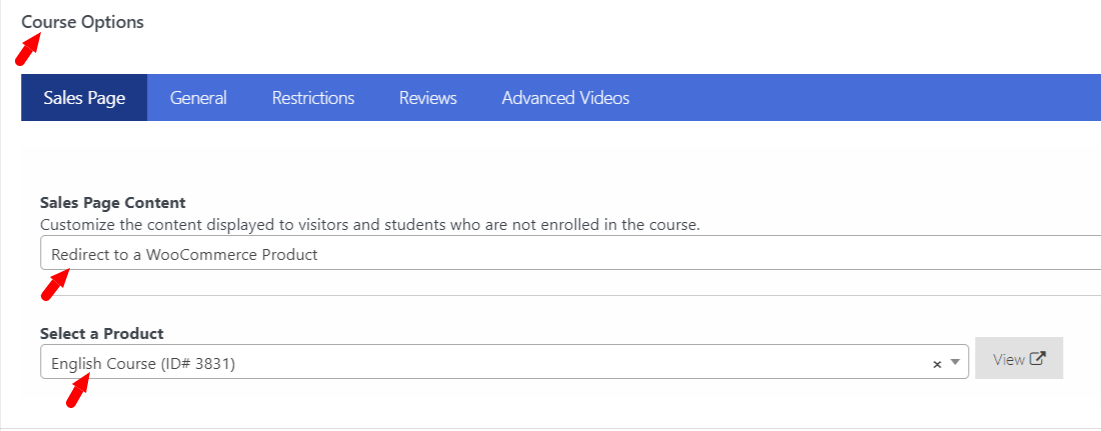Expand product list via the triangle arrow
This screenshot has width=1101, height=431.
[954, 362]
